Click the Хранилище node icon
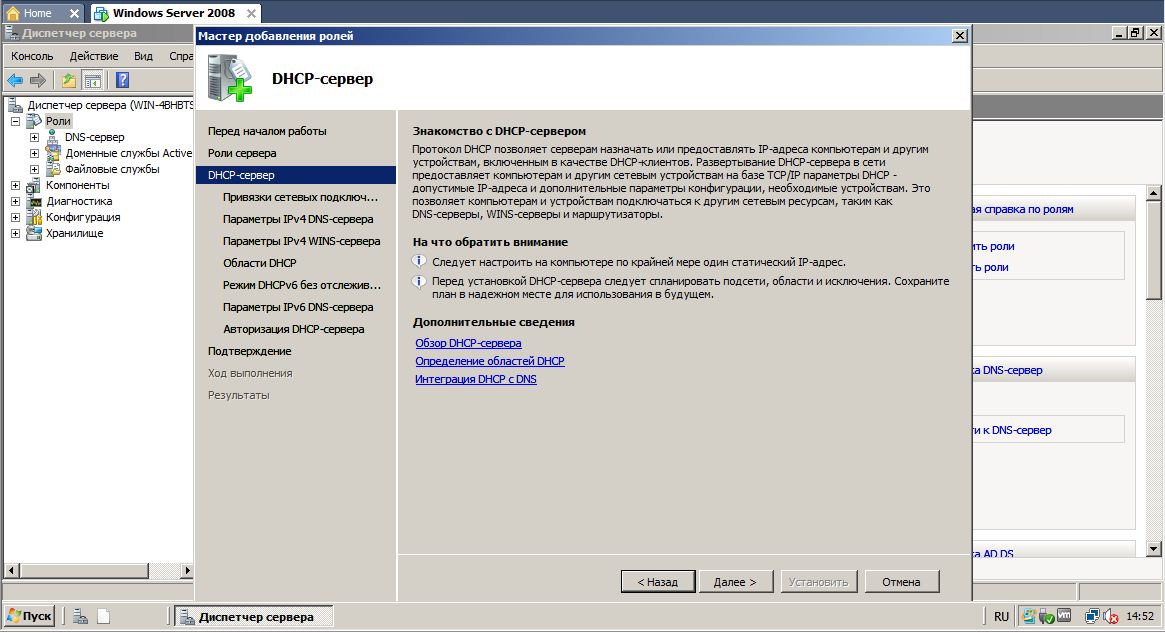 tap(33, 233)
